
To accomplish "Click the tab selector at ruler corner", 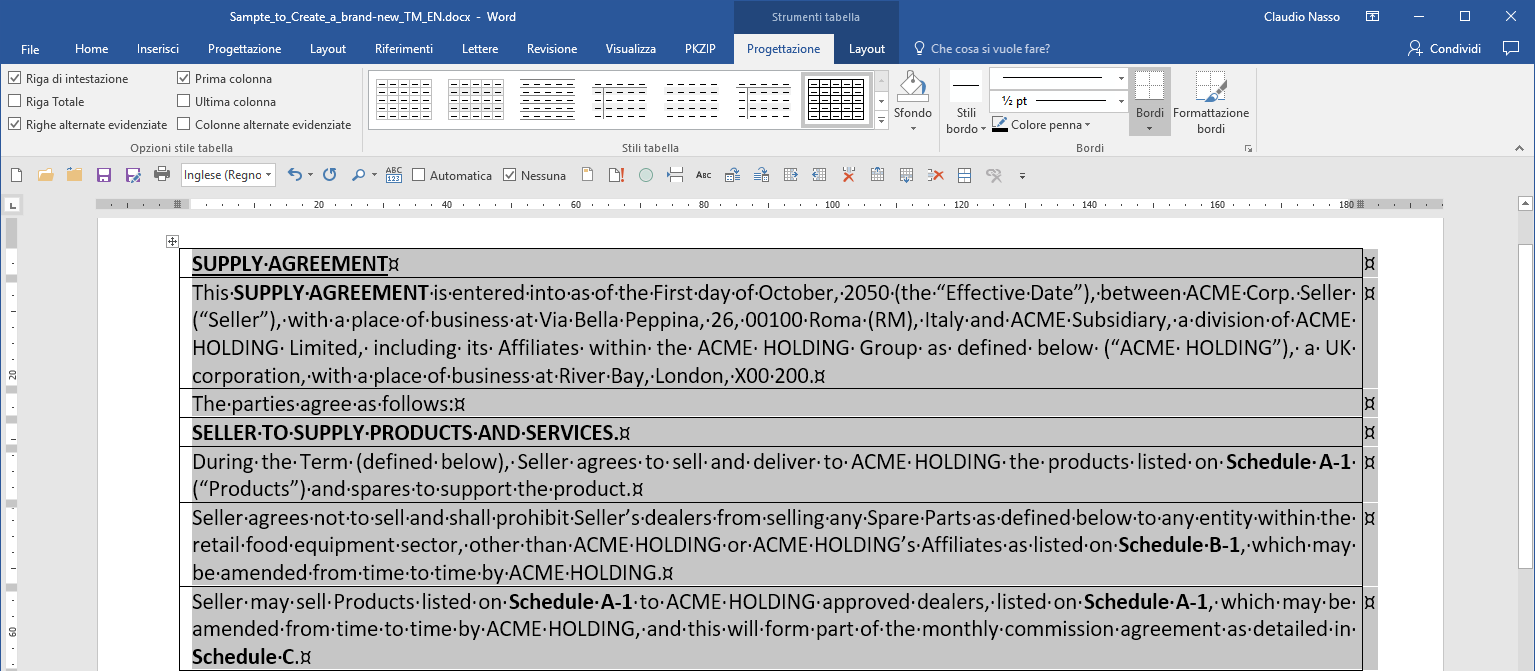I will click(13, 205).
